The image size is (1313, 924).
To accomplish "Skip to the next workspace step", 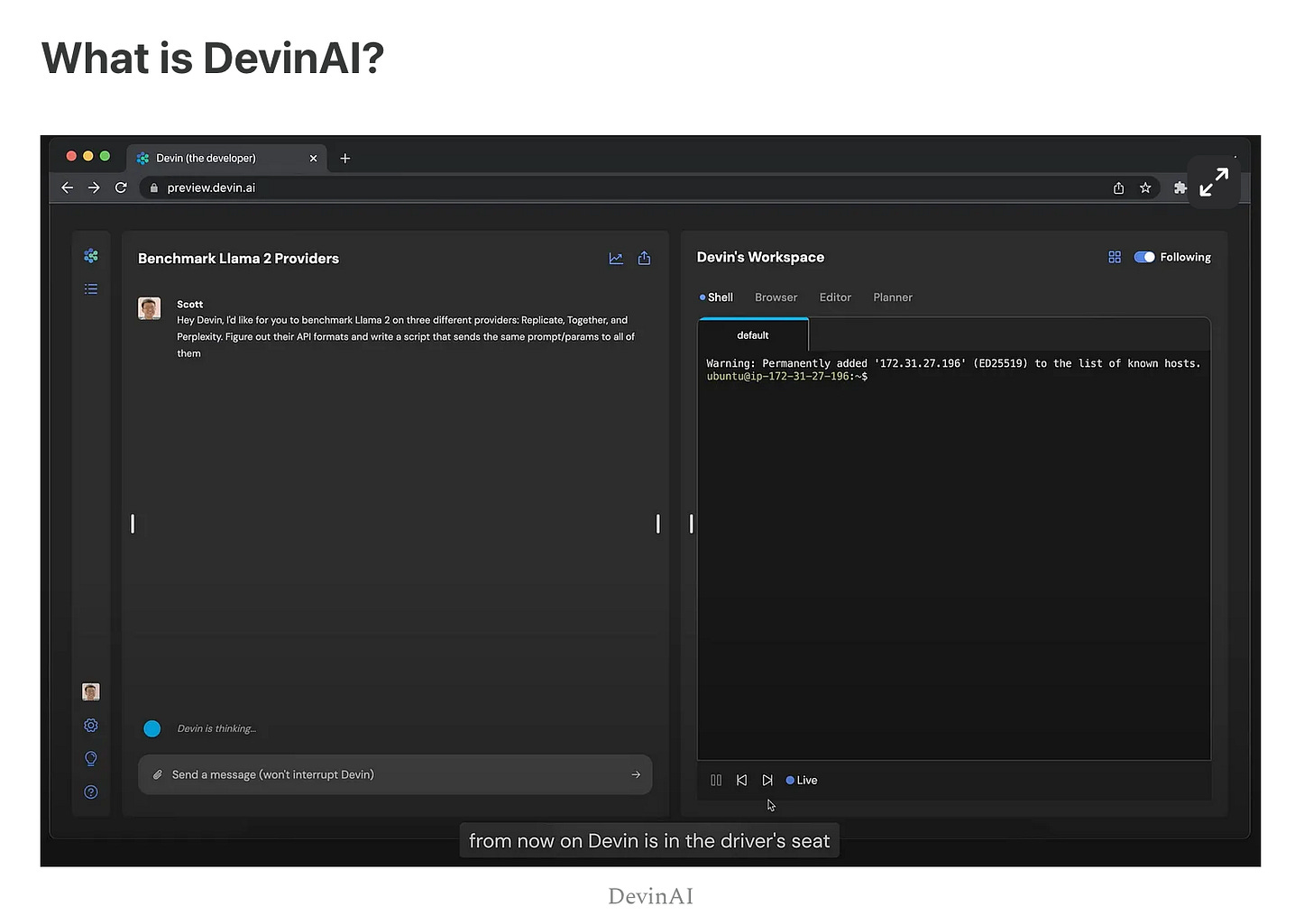I will [x=767, y=781].
